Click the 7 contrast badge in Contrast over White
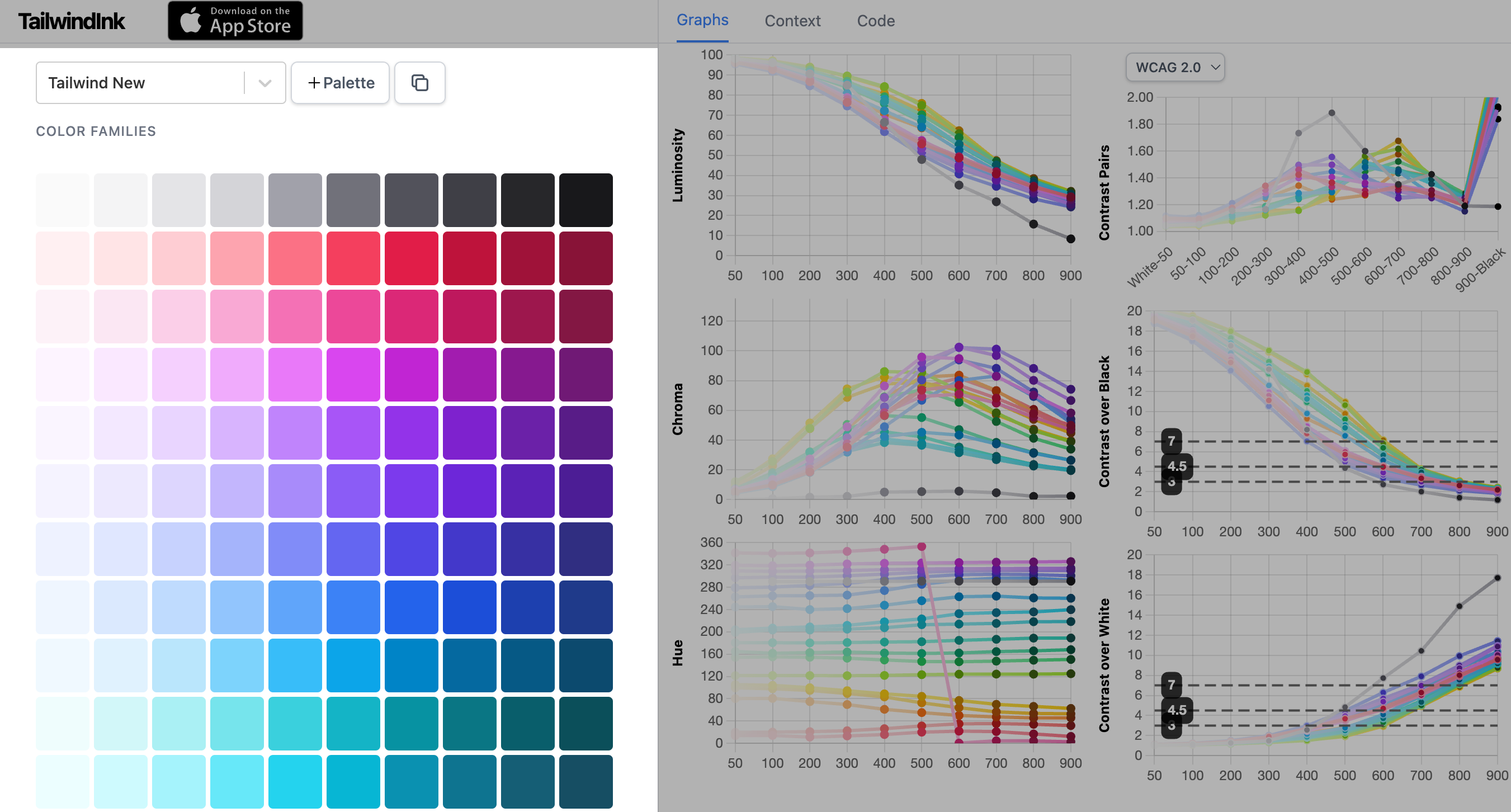The image size is (1511, 812). (x=1171, y=684)
